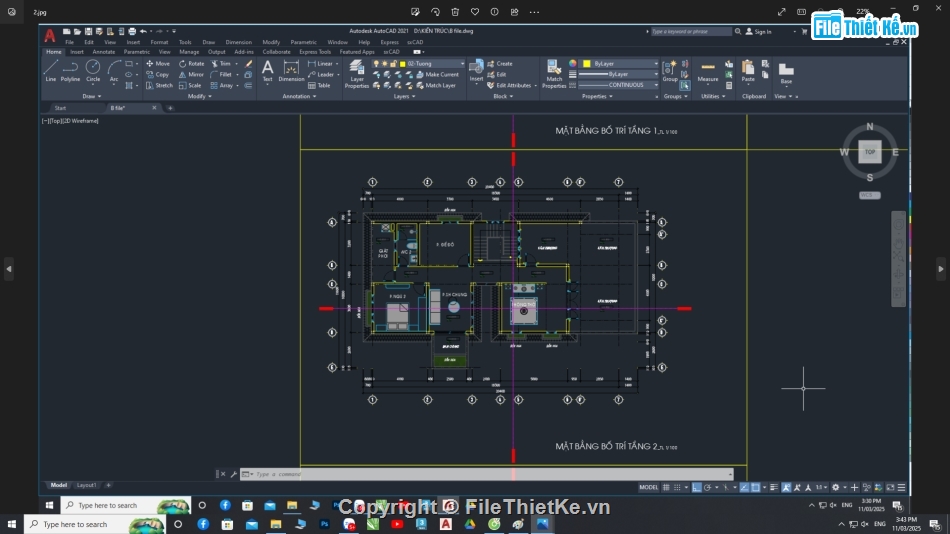Image resolution: width=950 pixels, height=534 pixels.
Task: Insert a Table from Annotation panel
Action: (x=319, y=85)
